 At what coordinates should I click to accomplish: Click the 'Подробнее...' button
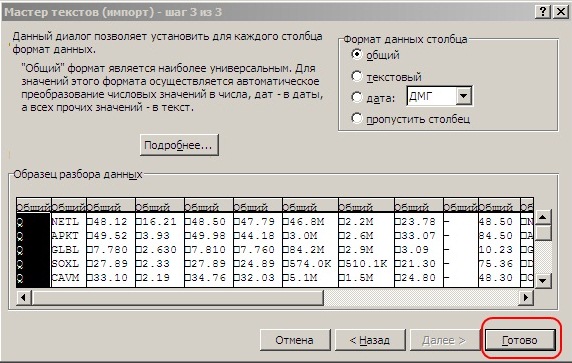pyautogui.click(x=179, y=145)
